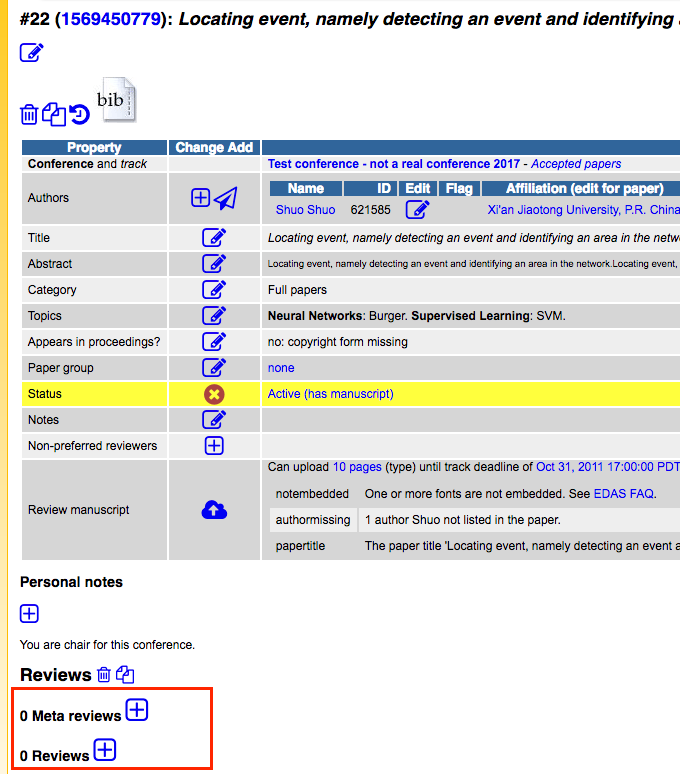Add an author with plus icon
Image resolution: width=680 pixels, height=774 pixels.
(200, 197)
